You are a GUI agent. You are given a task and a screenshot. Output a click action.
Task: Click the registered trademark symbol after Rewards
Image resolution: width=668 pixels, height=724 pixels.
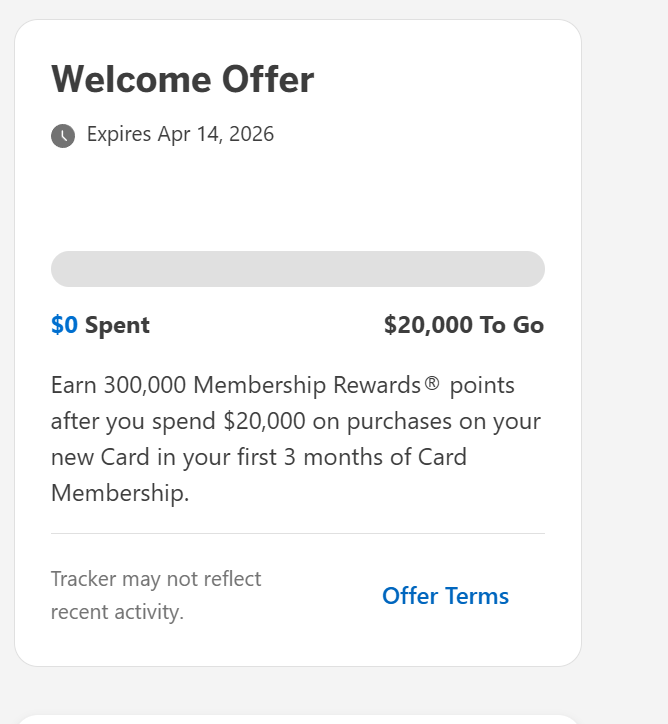coord(432,385)
